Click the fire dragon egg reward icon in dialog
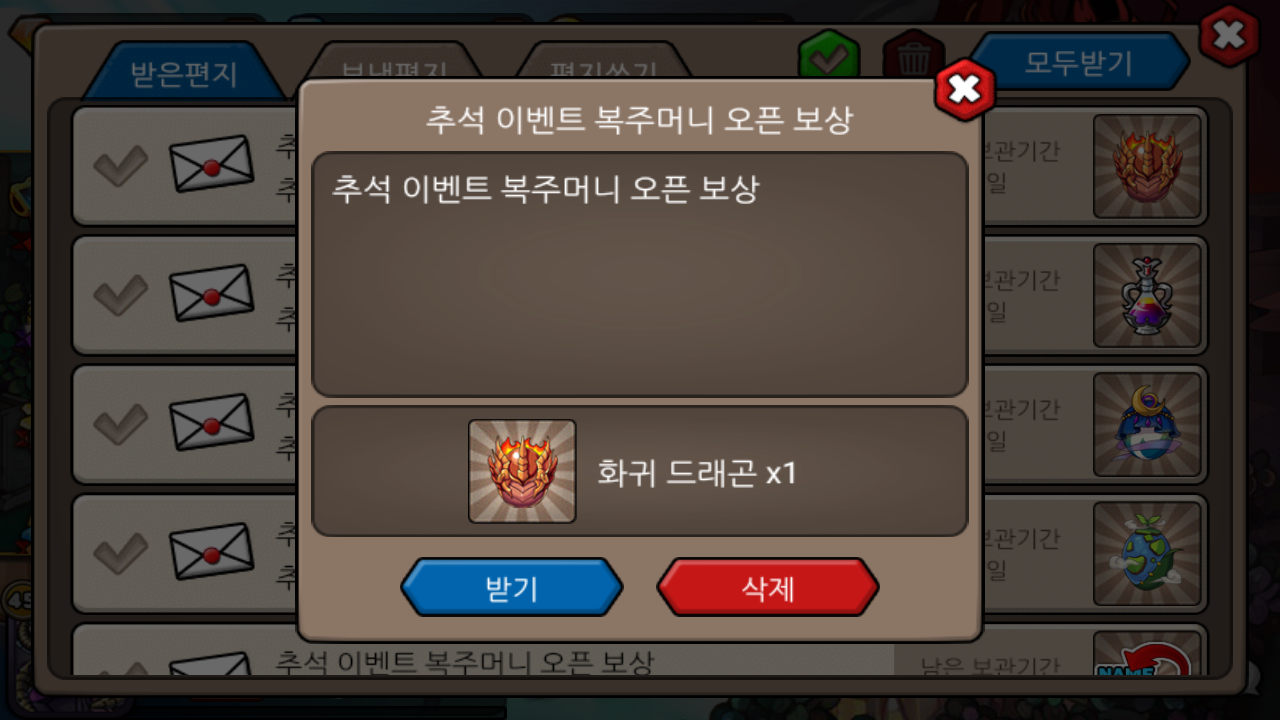 522,471
